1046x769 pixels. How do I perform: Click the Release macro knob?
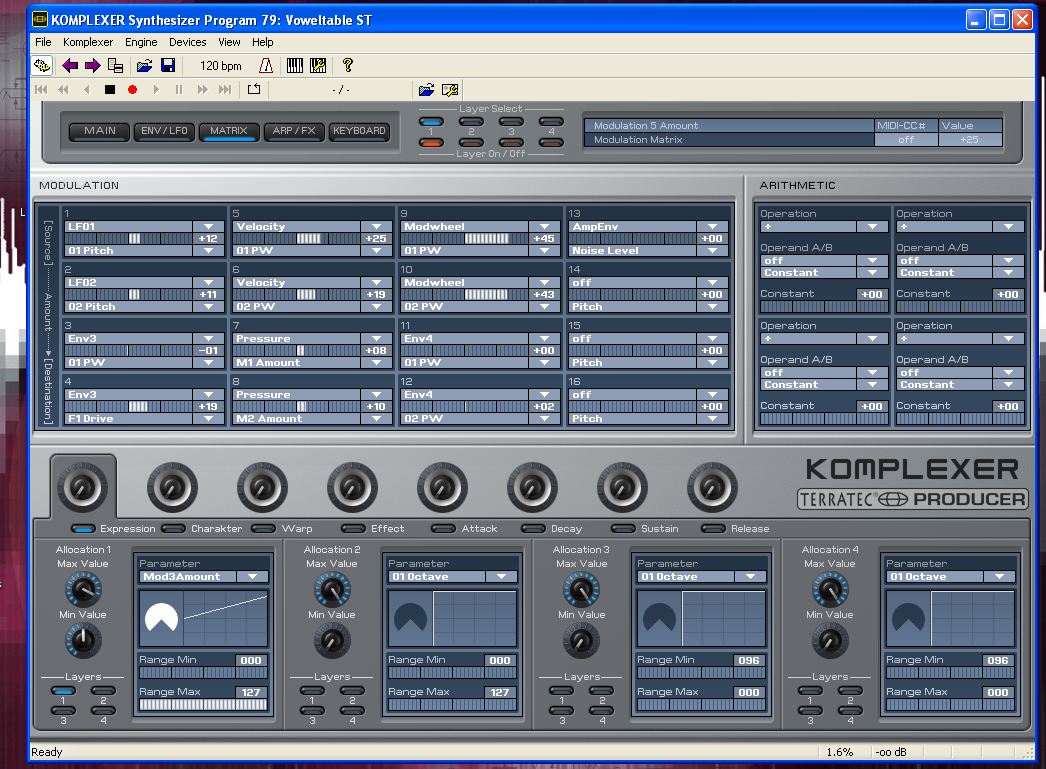(712, 488)
